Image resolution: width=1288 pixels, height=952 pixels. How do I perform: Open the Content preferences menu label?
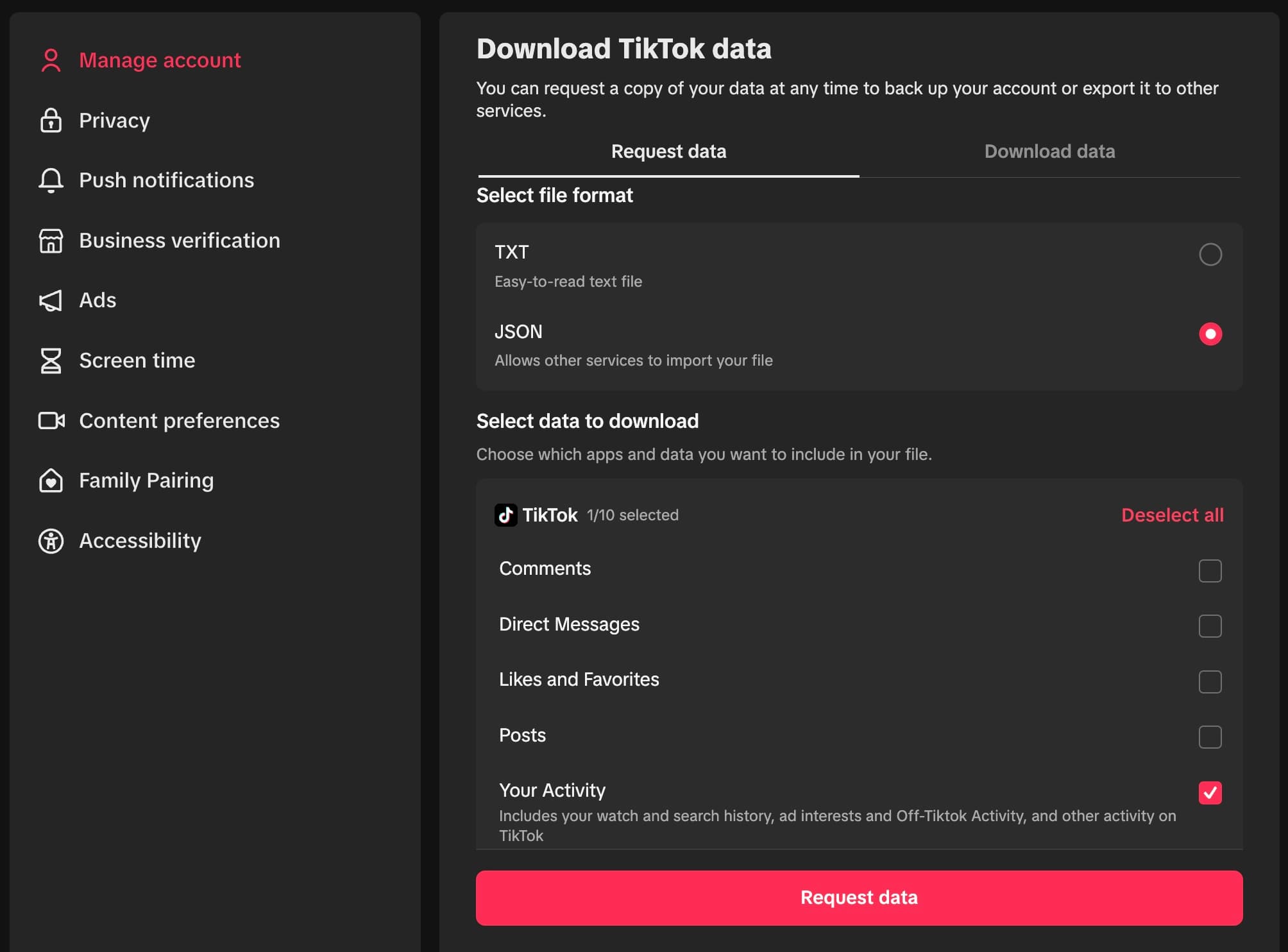180,421
